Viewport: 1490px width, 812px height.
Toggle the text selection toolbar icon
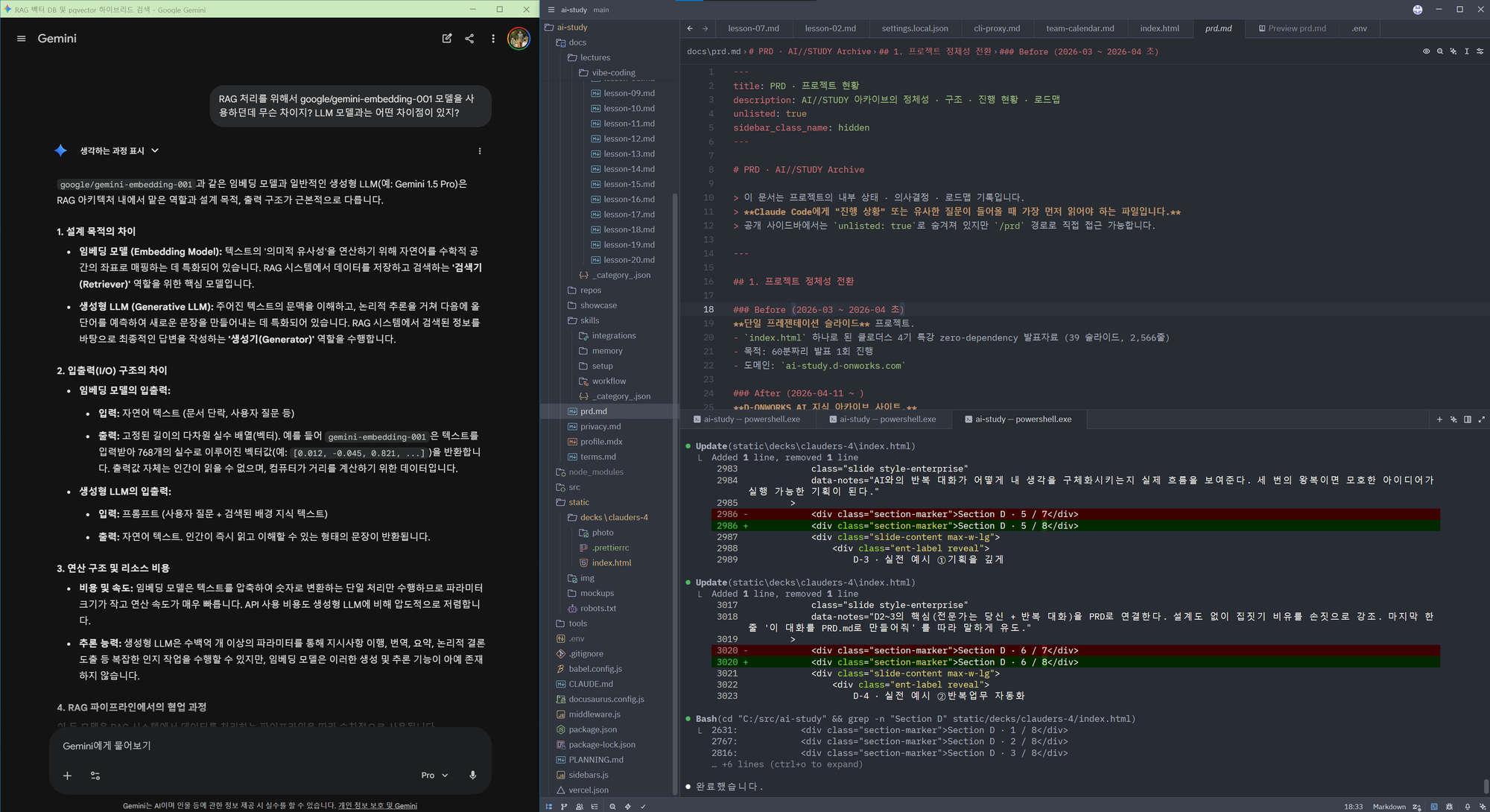click(x=1466, y=51)
